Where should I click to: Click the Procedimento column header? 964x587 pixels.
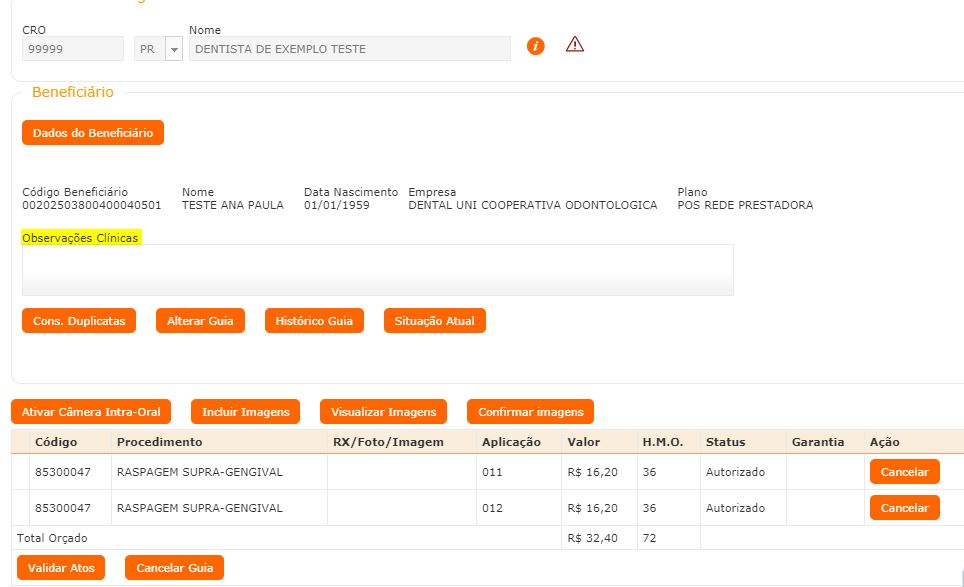160,442
